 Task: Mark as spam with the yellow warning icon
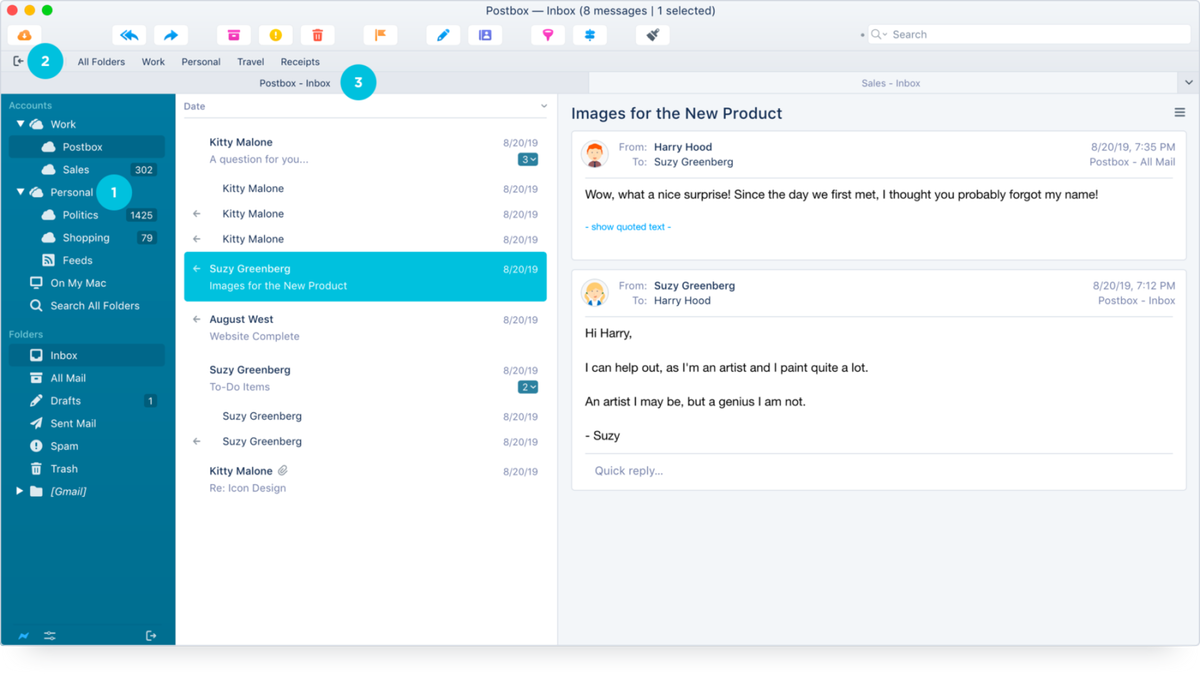click(276, 35)
